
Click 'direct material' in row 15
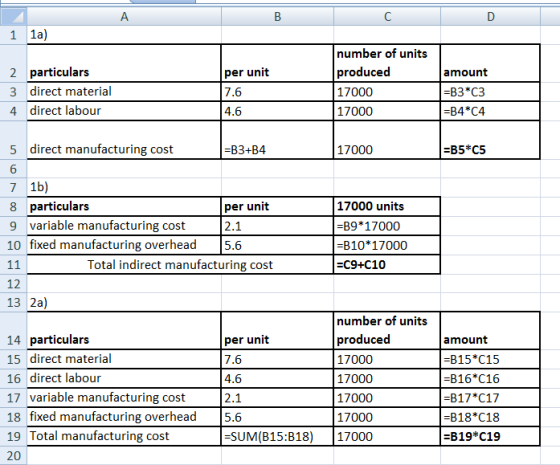124,359
